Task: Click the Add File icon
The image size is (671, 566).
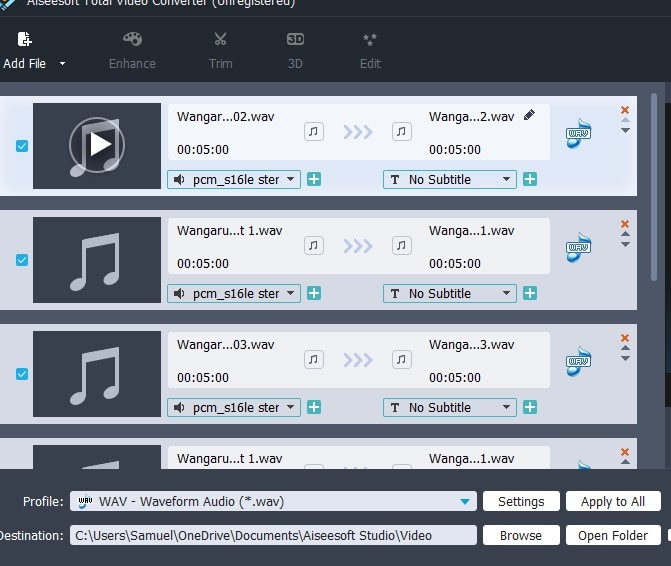Action: (x=24, y=39)
